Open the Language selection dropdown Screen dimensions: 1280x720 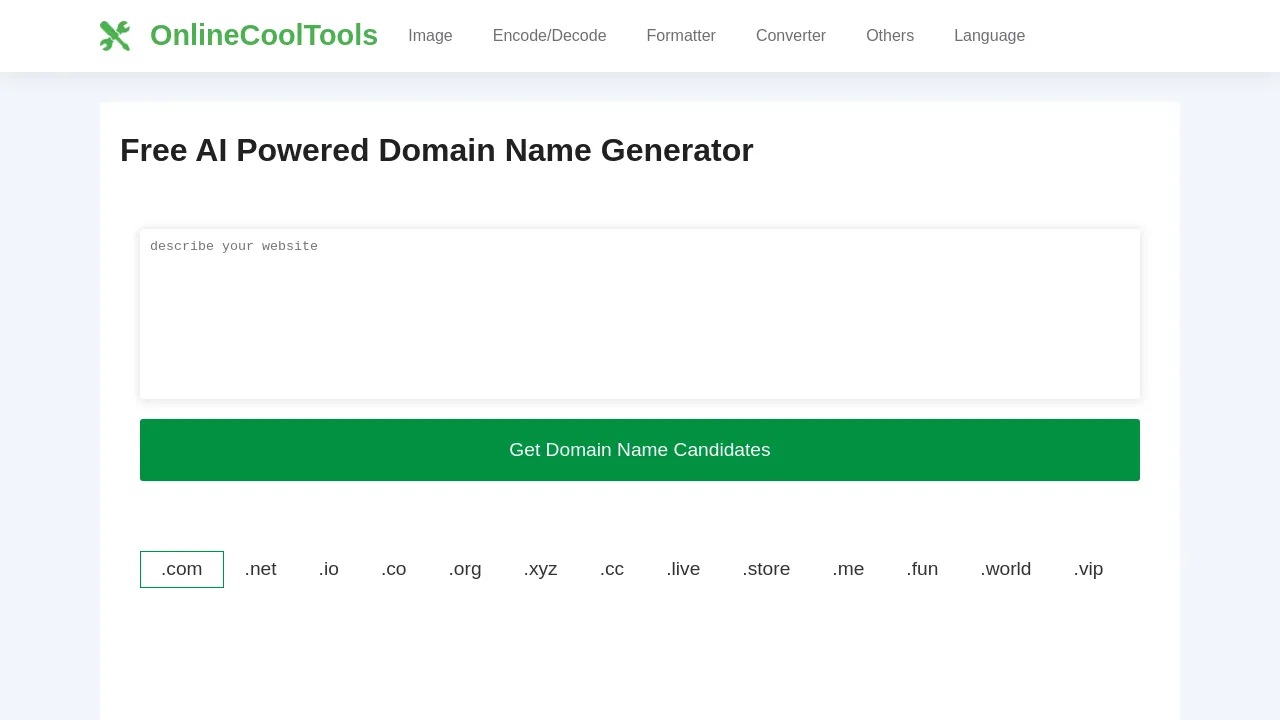click(989, 36)
